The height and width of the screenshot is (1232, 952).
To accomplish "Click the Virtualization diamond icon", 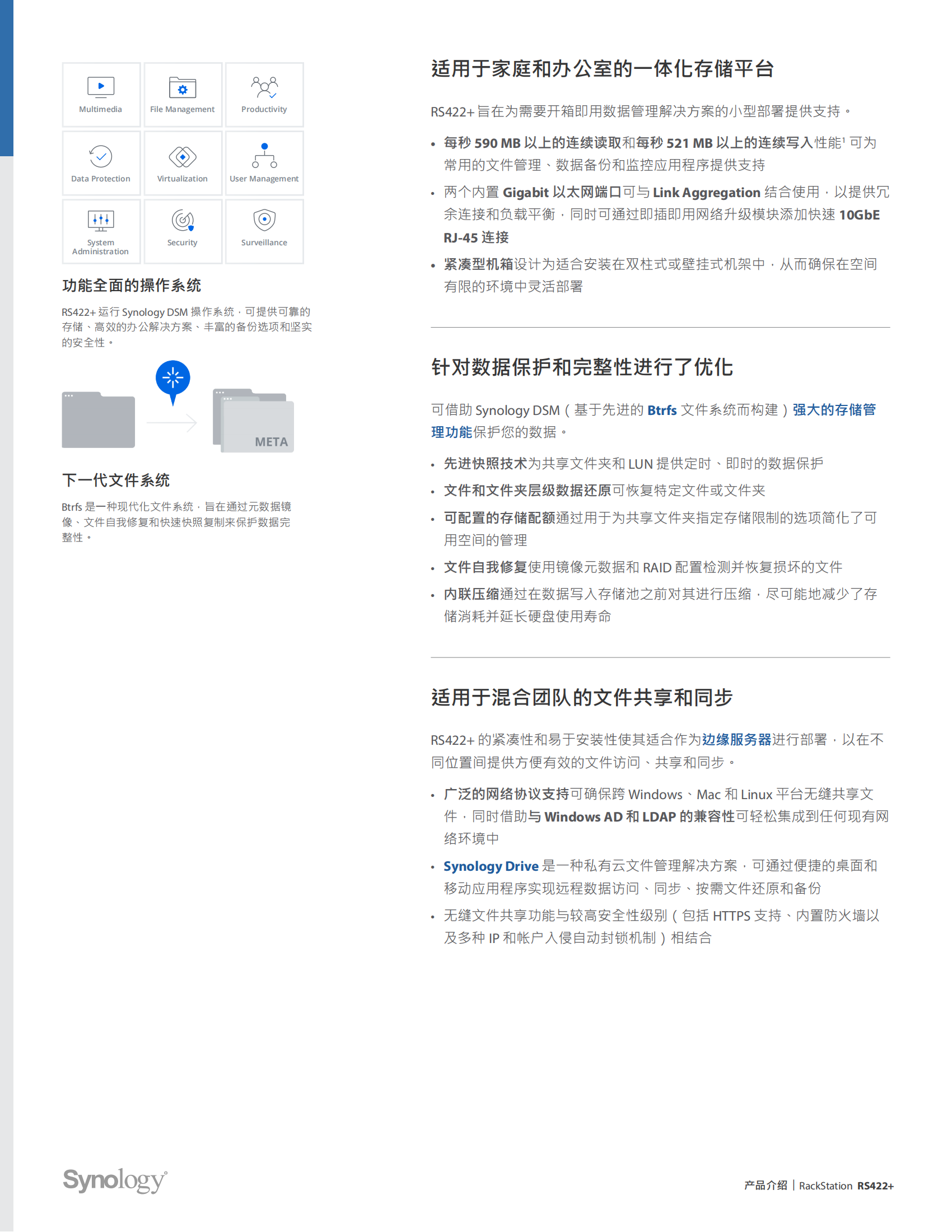I will point(182,156).
